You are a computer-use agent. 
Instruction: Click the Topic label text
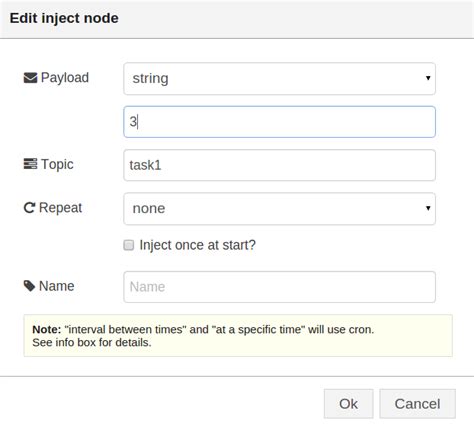coord(57,164)
